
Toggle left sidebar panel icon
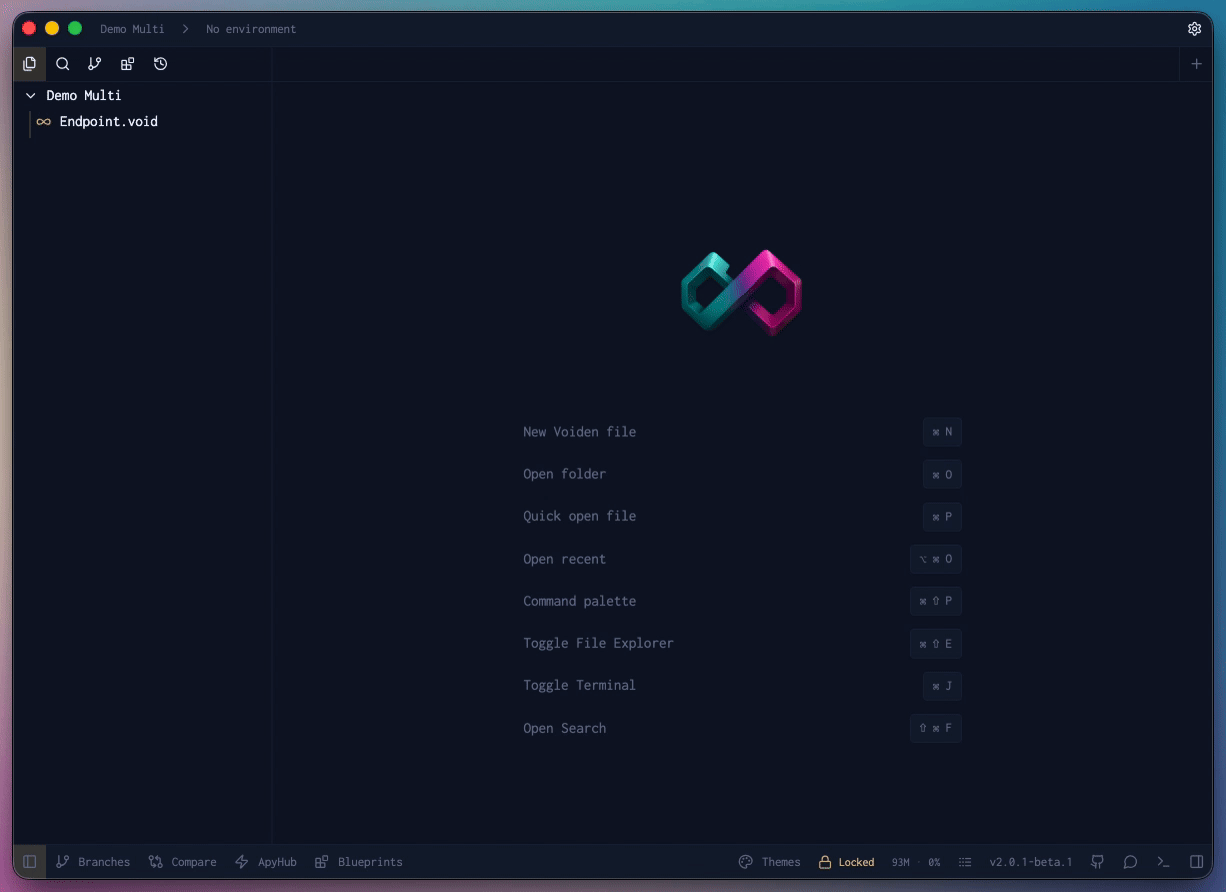(x=30, y=862)
